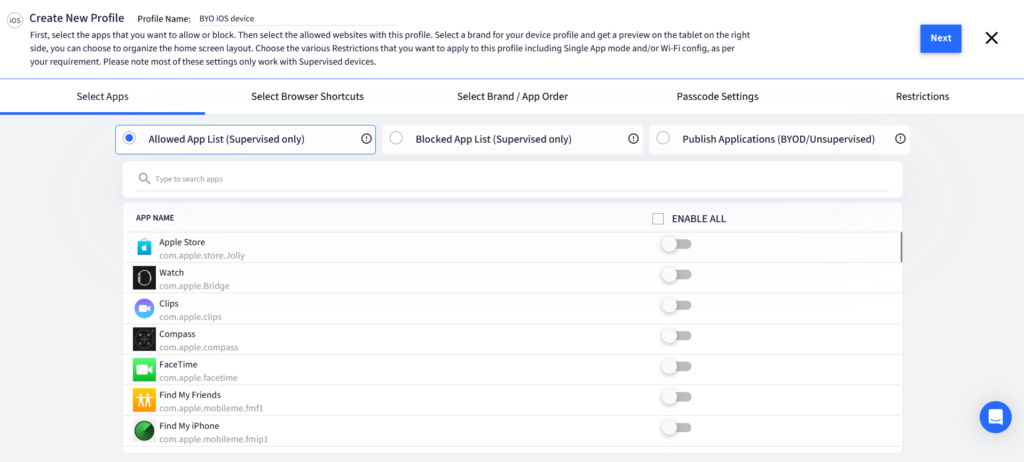Select Allowed App List radio button
1024x462 pixels.
click(x=129, y=138)
